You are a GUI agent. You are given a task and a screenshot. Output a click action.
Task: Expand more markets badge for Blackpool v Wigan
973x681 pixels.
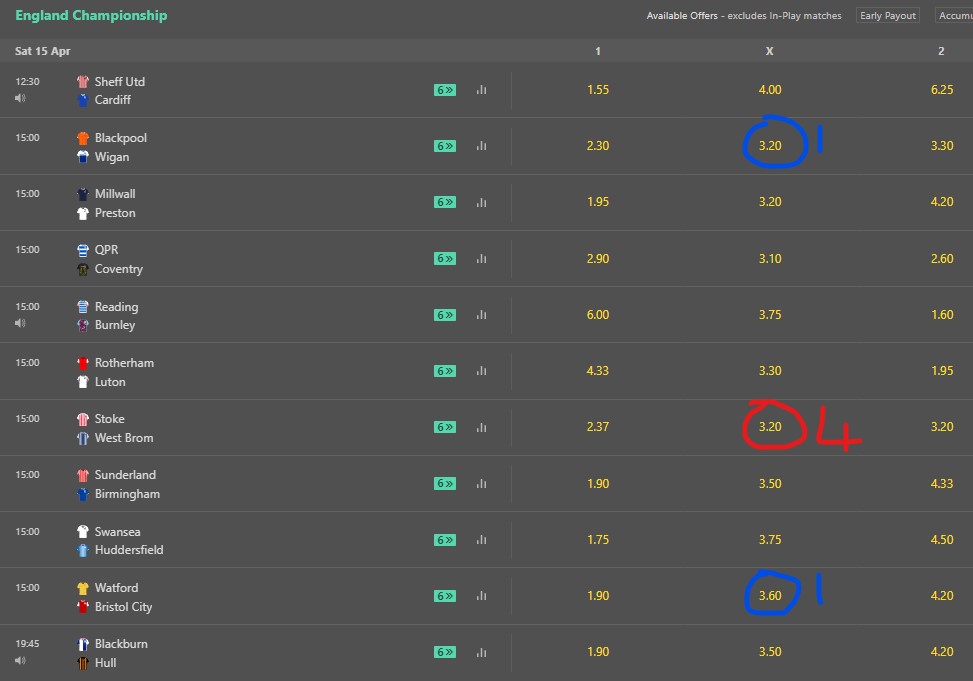[445, 146]
